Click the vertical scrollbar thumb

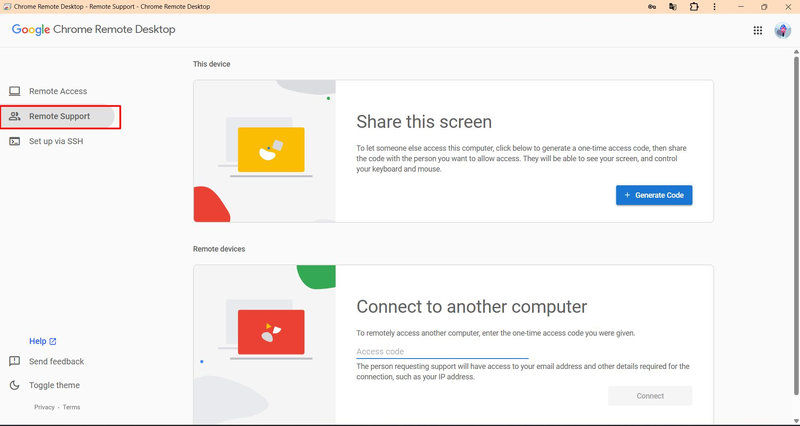click(x=796, y=224)
